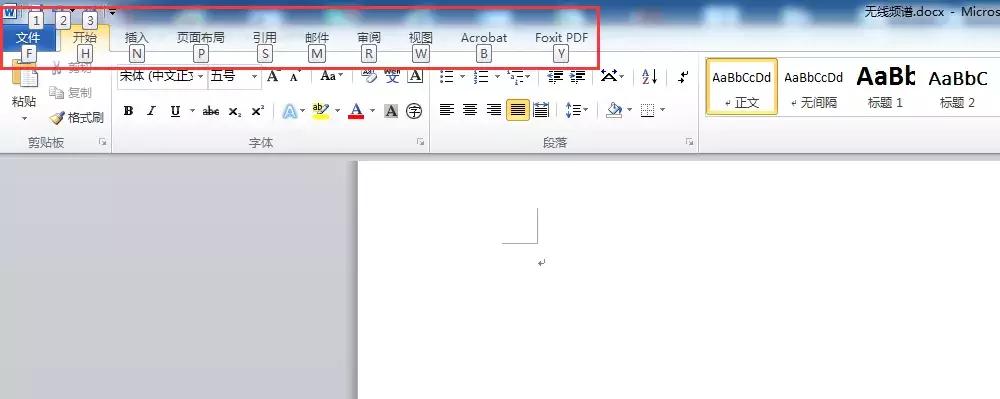Click the bulleted list icon
1000x399 pixels.
pyautogui.click(x=447, y=76)
